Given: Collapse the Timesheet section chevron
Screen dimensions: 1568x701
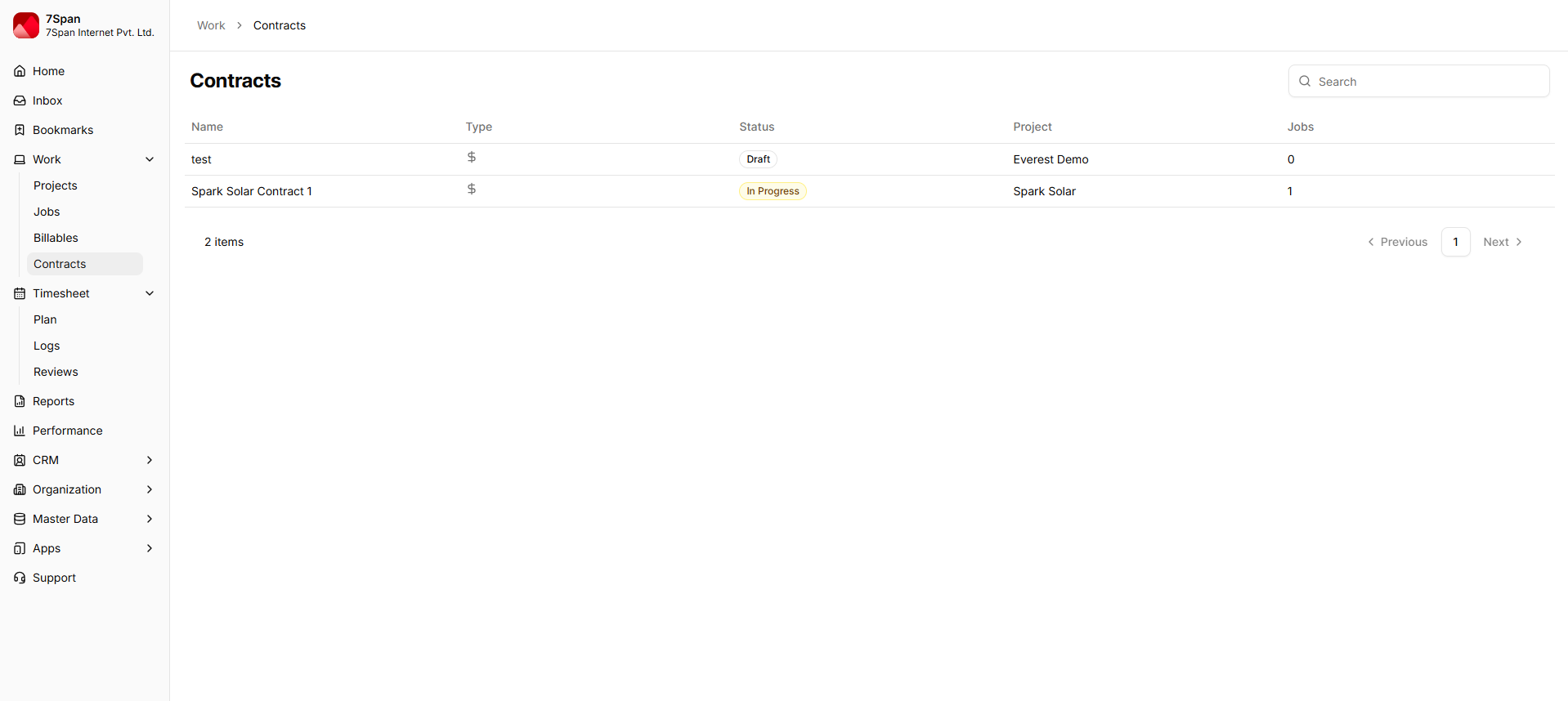Looking at the screenshot, I should point(150,293).
